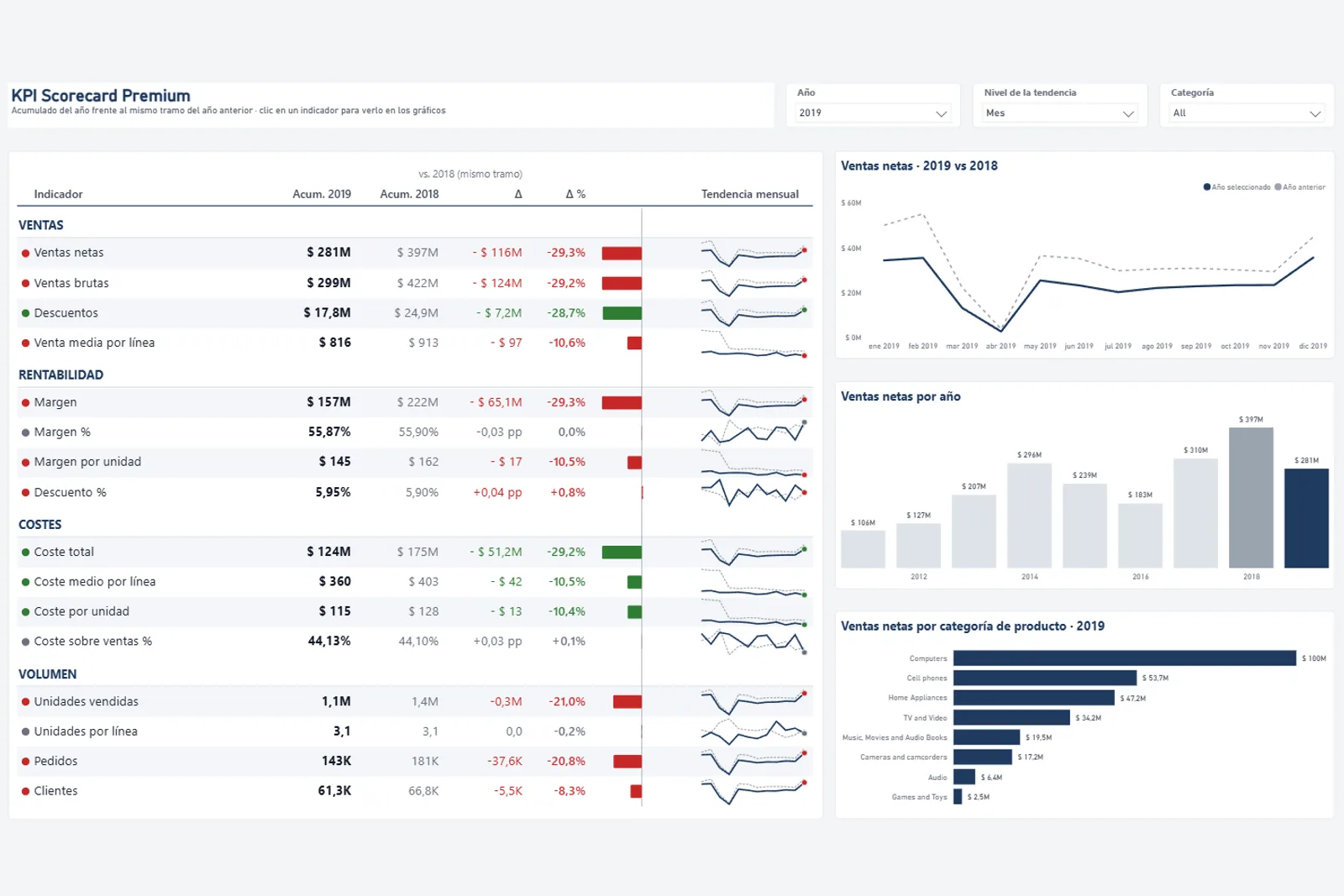Select the Computers category bar

click(1125, 658)
